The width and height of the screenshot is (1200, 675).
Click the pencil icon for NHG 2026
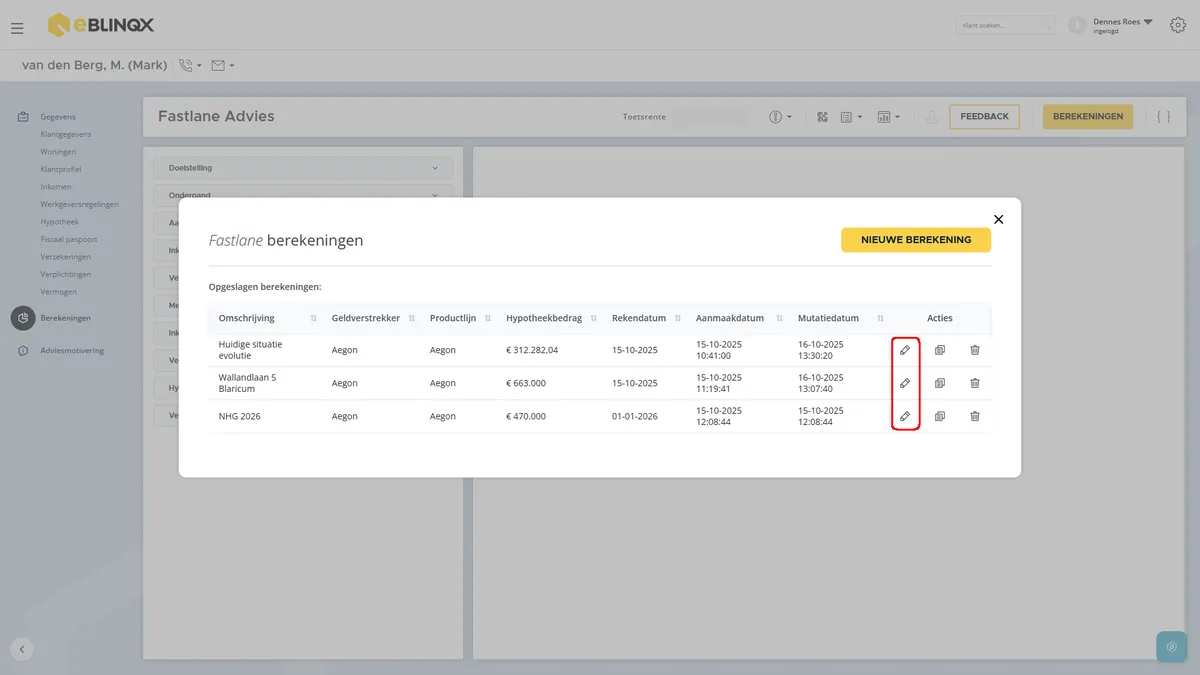(x=905, y=416)
